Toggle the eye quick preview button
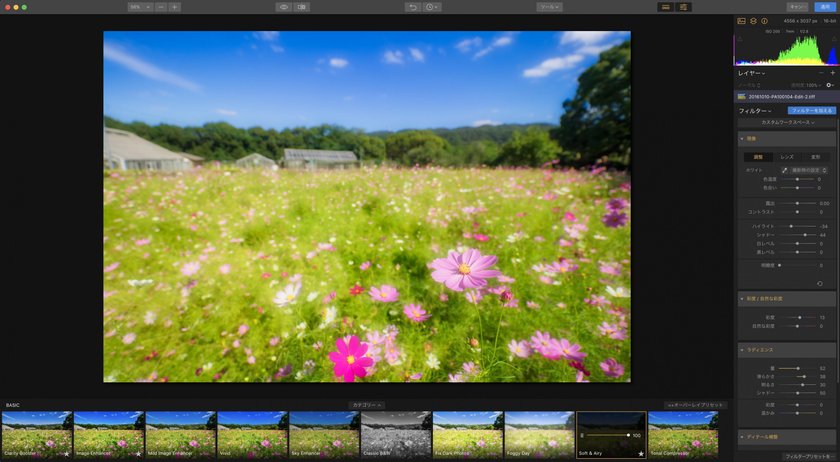Screen dimensions: 840x462 [284, 7]
